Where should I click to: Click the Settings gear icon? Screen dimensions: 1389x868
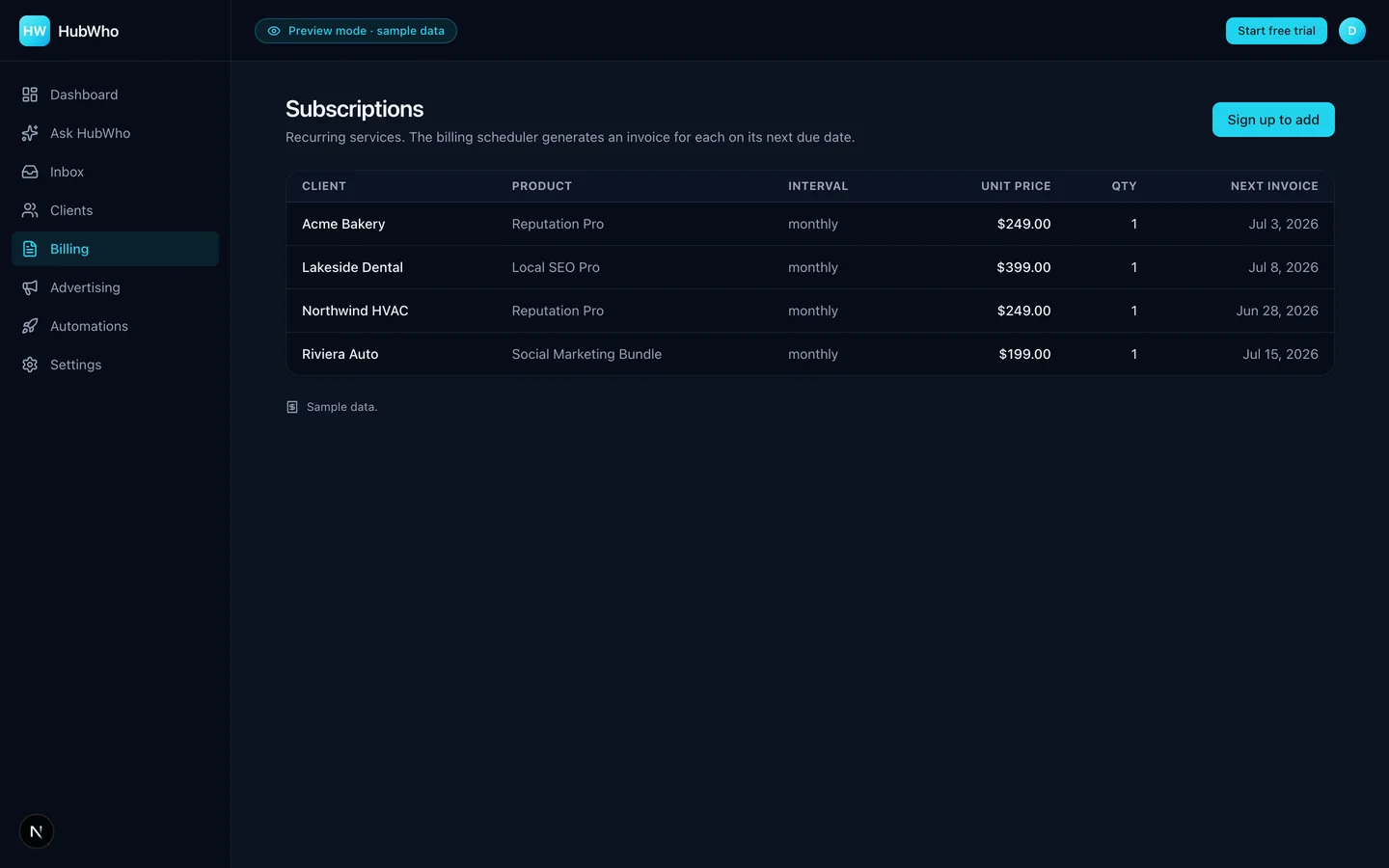[30, 365]
